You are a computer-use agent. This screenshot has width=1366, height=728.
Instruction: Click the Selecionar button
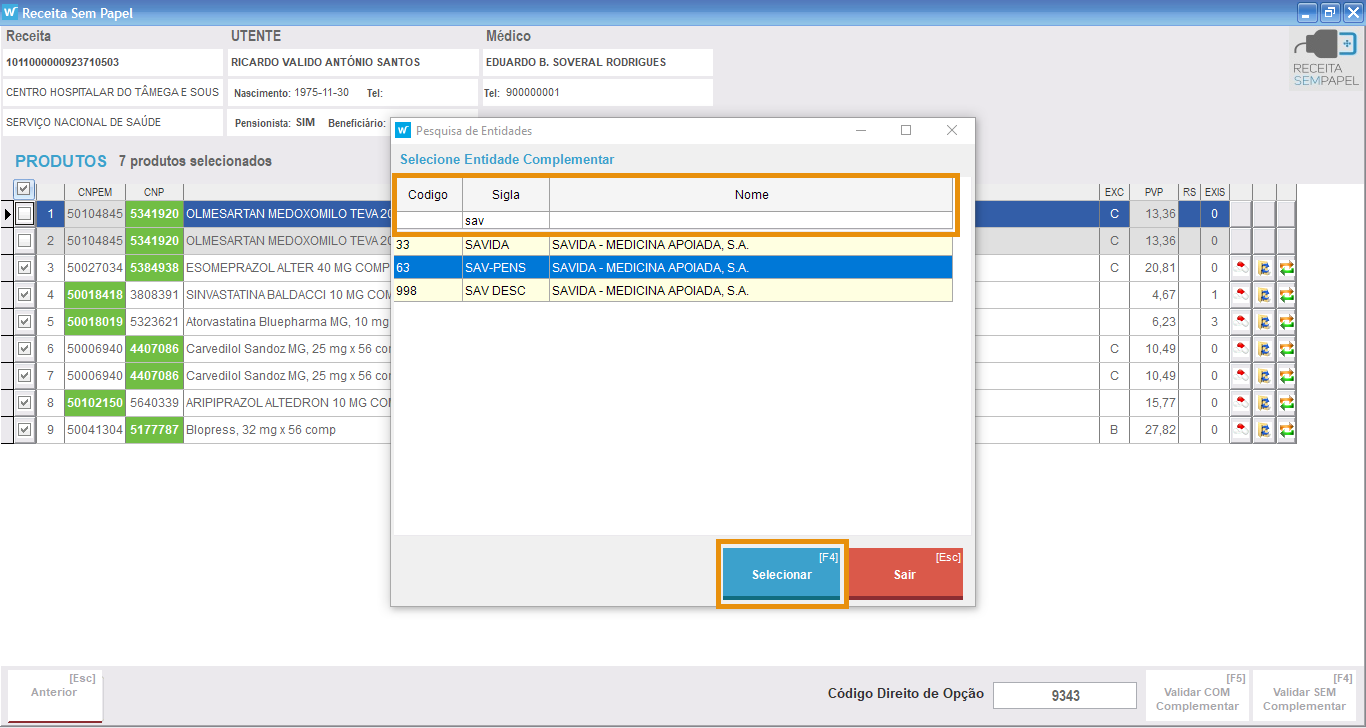tap(782, 574)
